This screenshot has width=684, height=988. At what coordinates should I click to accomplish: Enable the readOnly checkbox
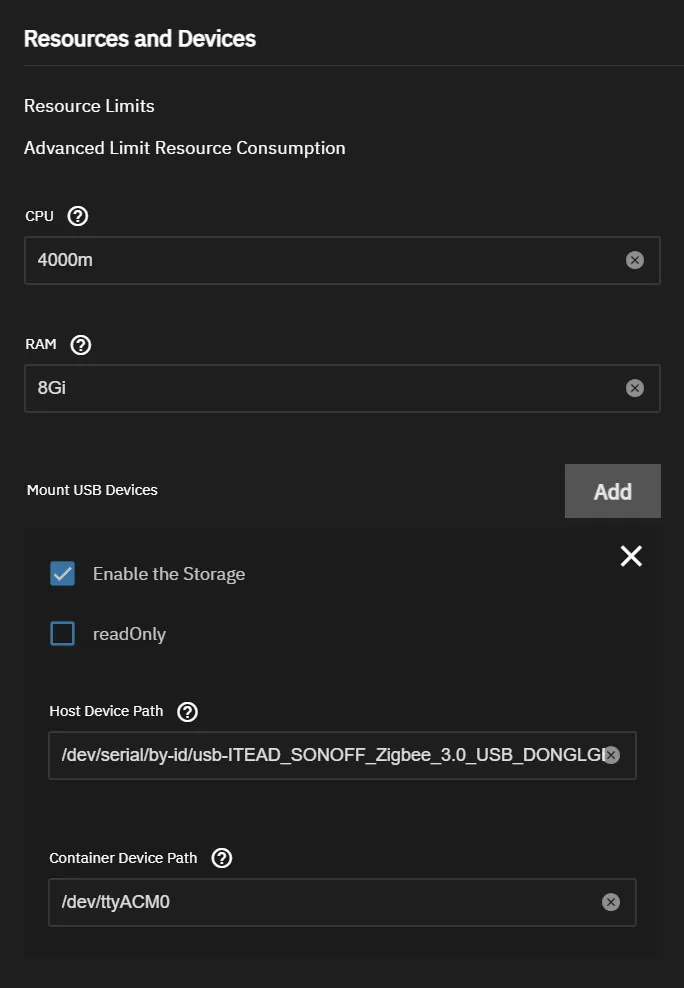pos(62,633)
